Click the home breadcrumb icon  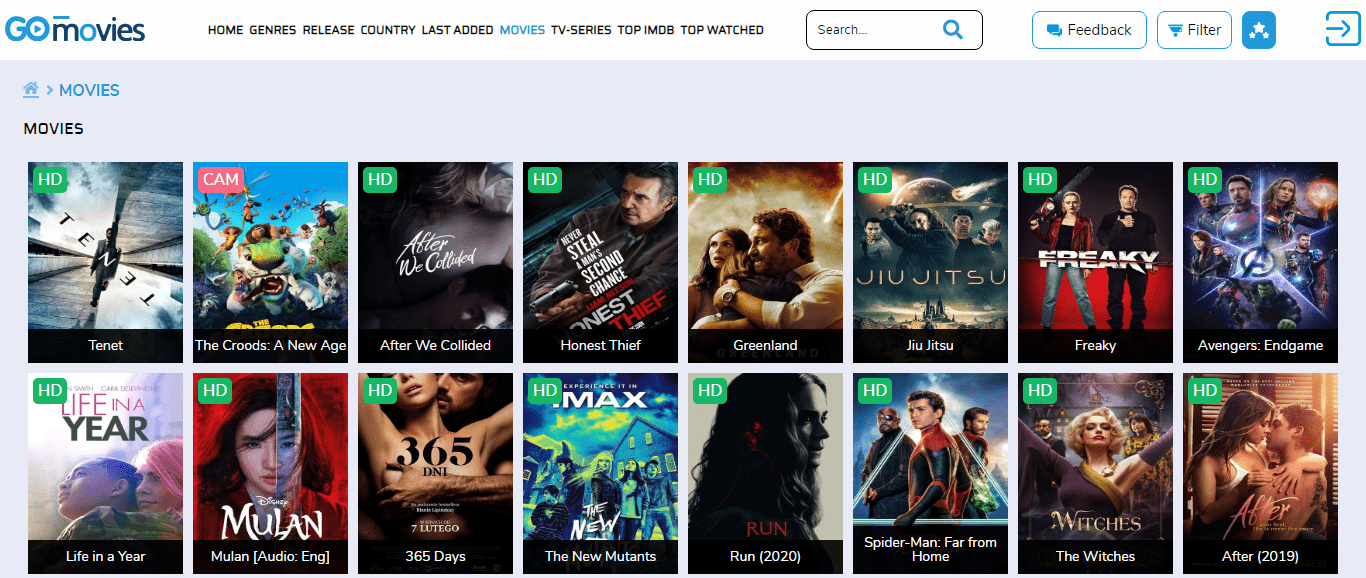31,90
